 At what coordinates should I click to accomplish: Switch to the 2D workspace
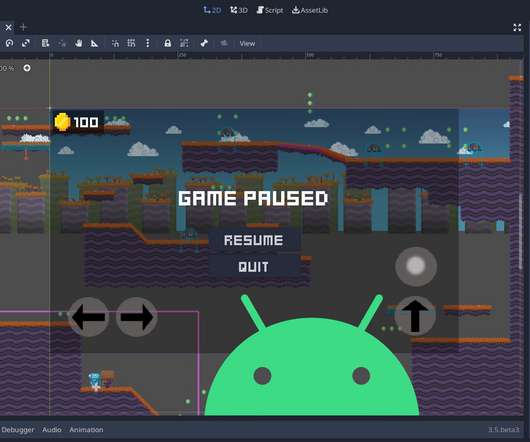pos(212,10)
